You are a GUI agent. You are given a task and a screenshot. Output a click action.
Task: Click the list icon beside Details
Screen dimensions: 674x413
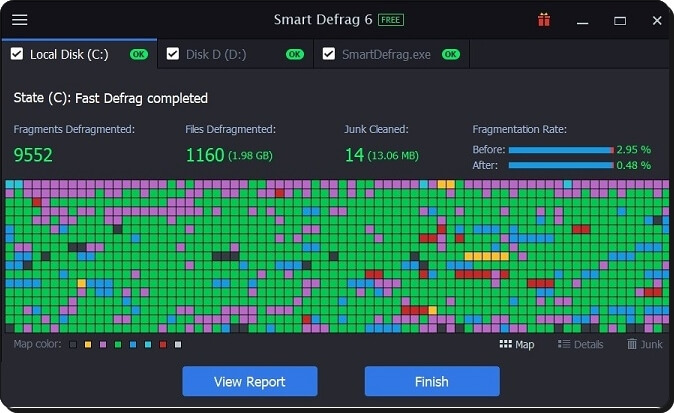tap(564, 344)
